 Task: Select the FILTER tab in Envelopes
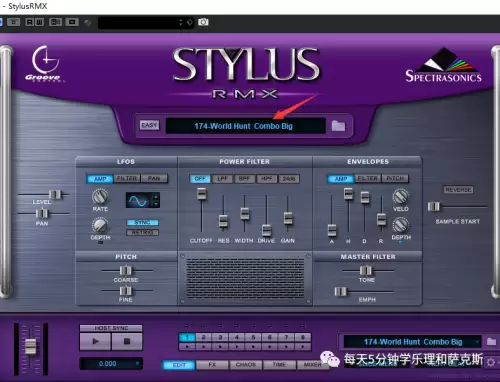tap(368, 179)
